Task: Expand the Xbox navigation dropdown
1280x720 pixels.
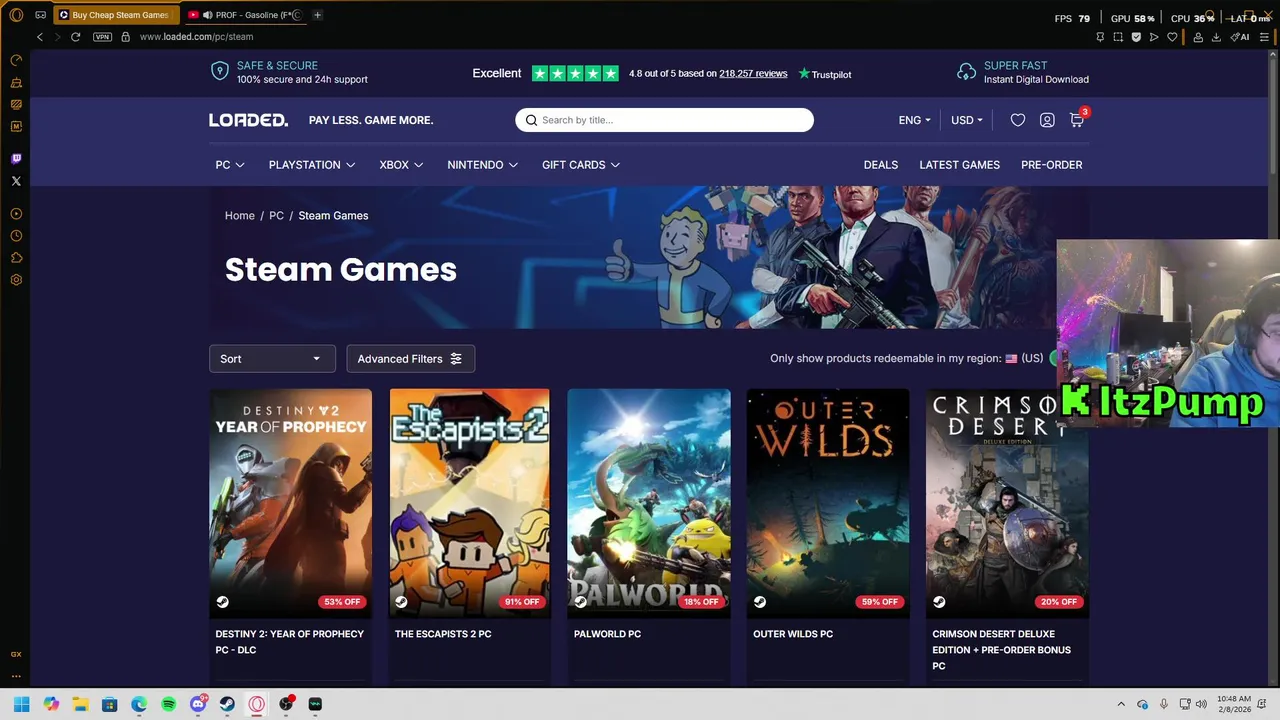Action: point(401,165)
